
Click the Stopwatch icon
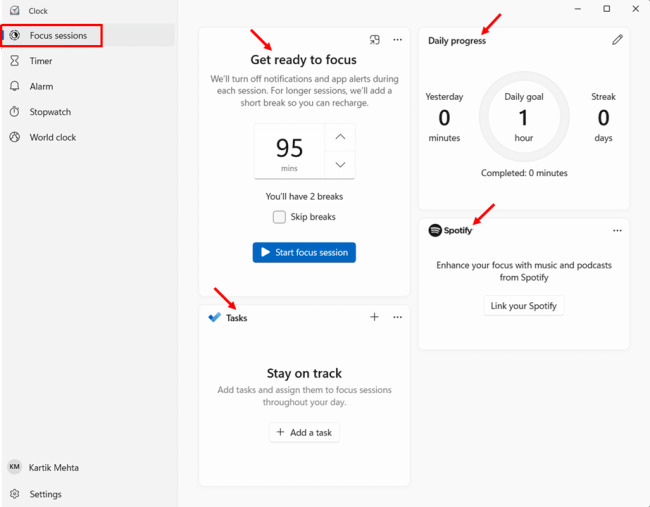(15, 112)
